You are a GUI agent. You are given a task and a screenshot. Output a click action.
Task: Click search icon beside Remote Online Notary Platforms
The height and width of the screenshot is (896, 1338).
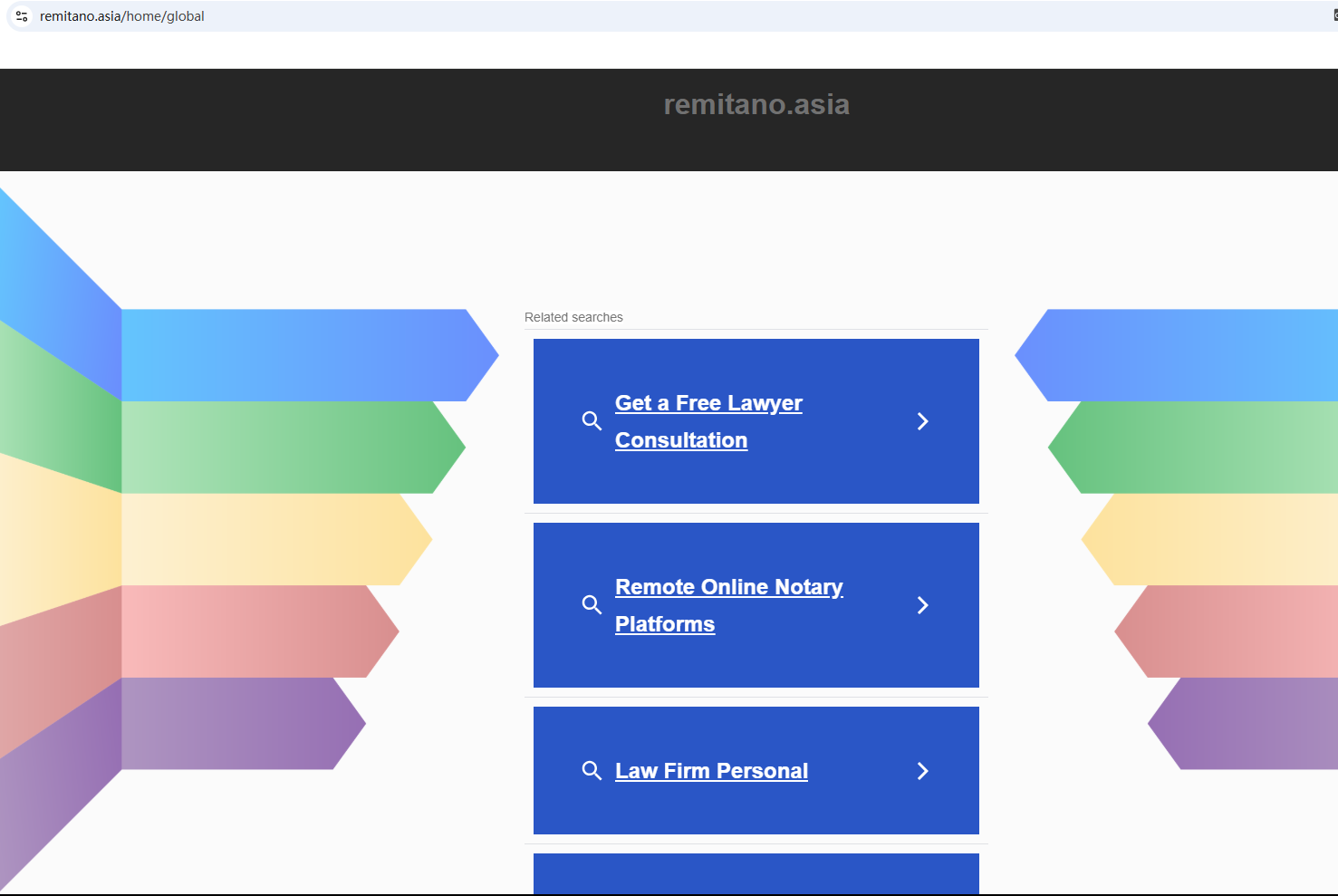[592, 604]
